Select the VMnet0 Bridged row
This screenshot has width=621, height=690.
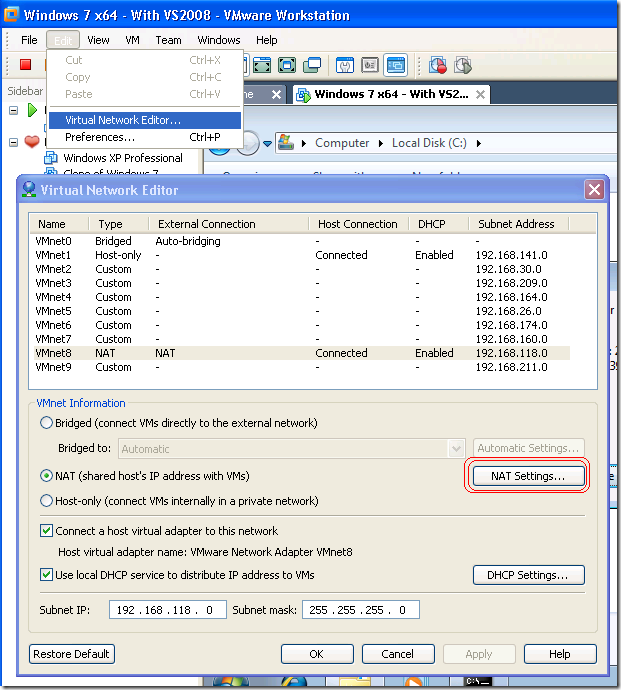[x=301, y=241]
